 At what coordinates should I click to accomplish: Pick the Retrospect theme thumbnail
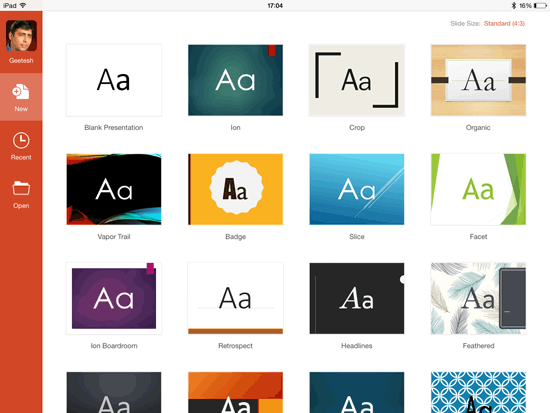(235, 298)
